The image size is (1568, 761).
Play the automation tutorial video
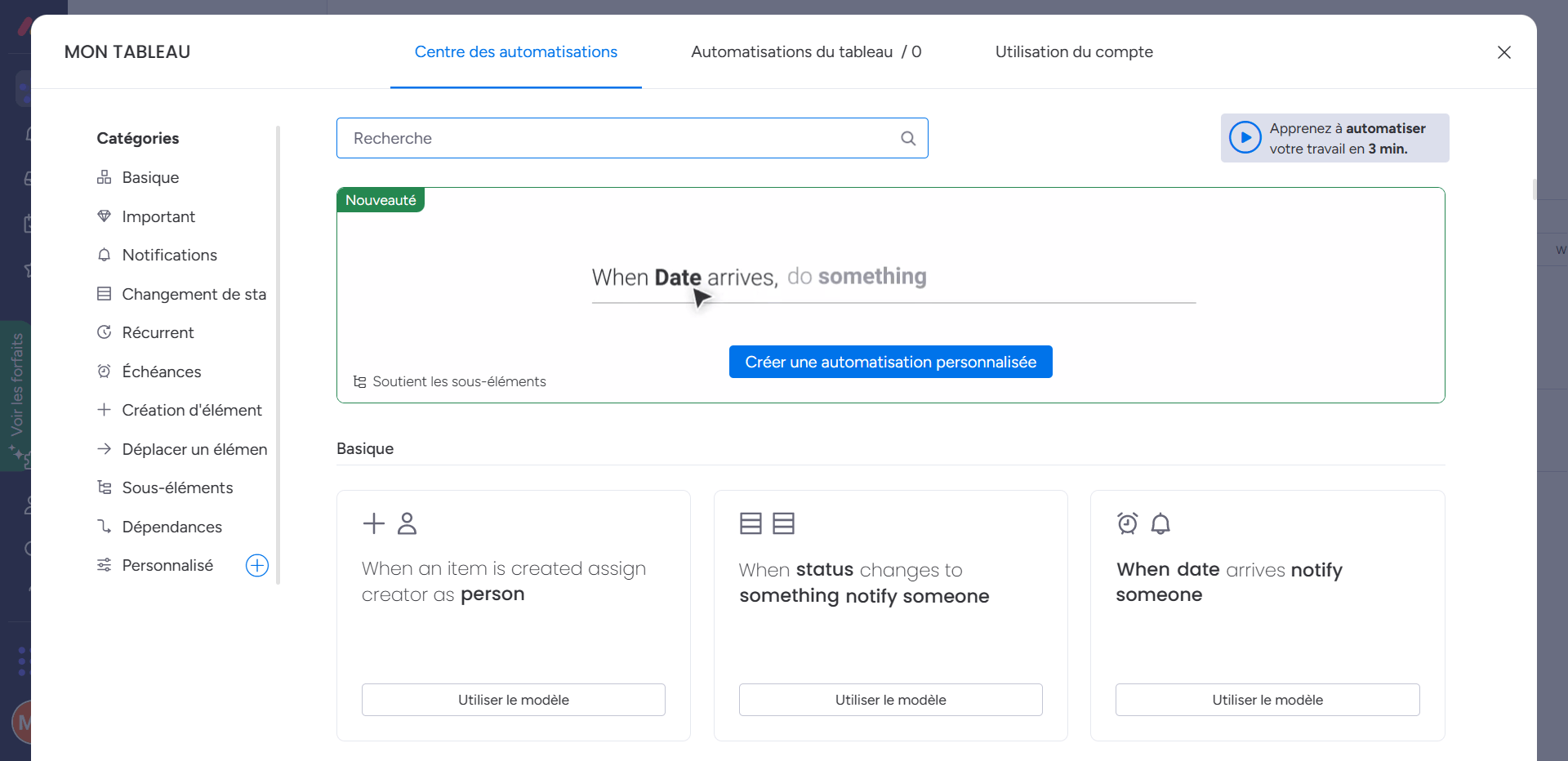click(1245, 138)
